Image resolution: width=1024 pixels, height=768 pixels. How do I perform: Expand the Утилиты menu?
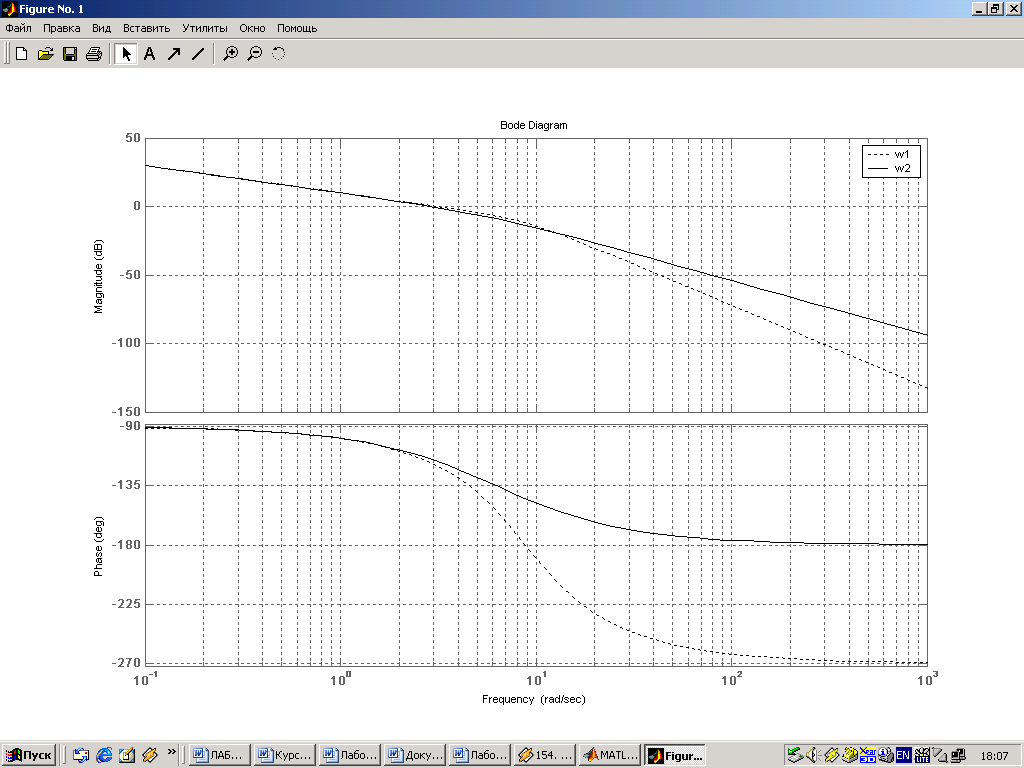pos(204,28)
